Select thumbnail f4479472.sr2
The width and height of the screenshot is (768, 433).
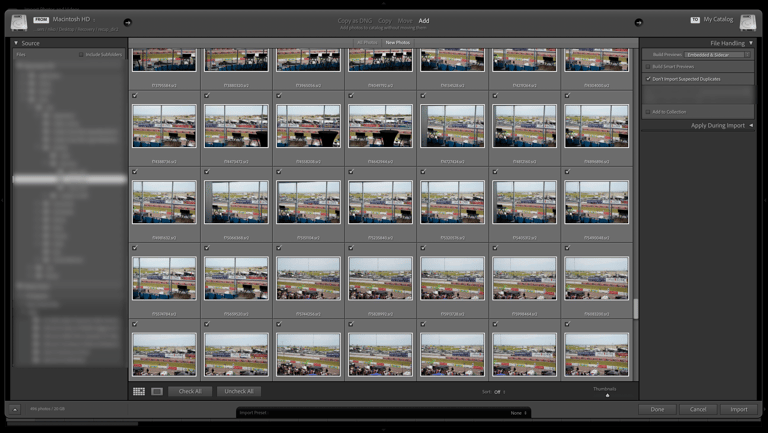point(236,126)
